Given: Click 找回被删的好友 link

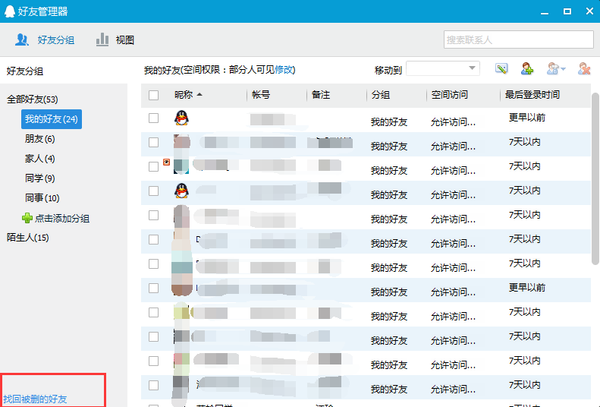Looking at the screenshot, I should coord(35,399).
